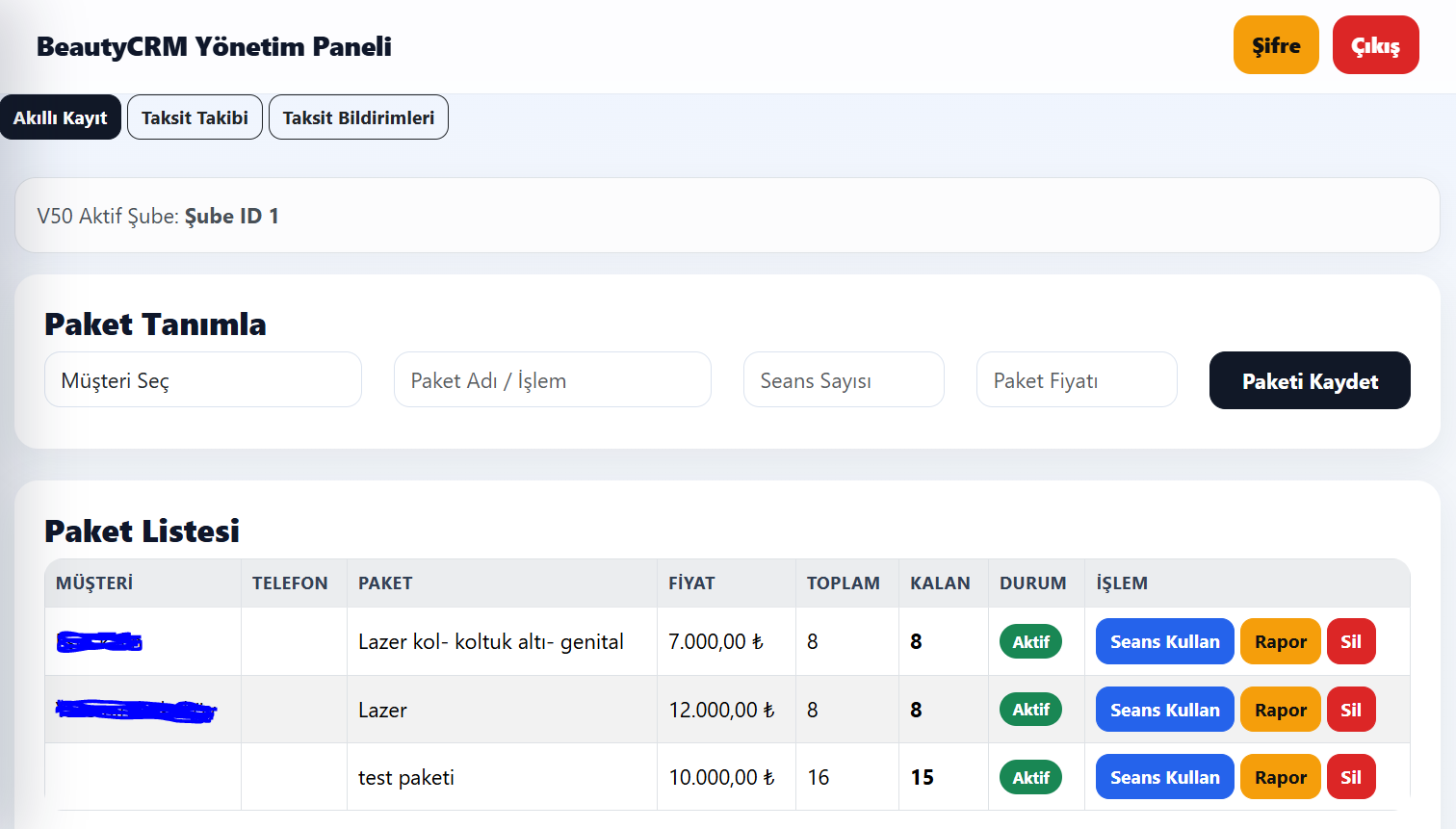Click the BeautyCRM Yönetim Paneli title
The width and height of the screenshot is (1456, 829).
click(x=214, y=46)
